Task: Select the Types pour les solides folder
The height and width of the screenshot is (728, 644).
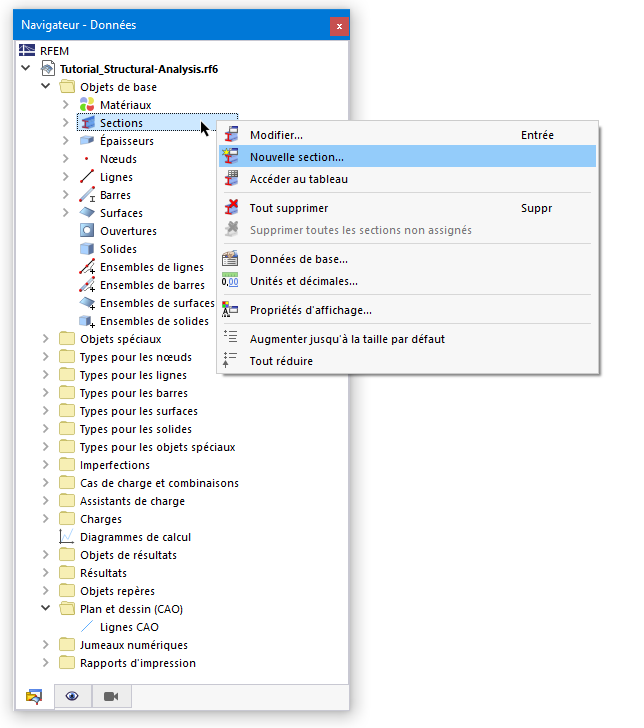Action: 136,429
